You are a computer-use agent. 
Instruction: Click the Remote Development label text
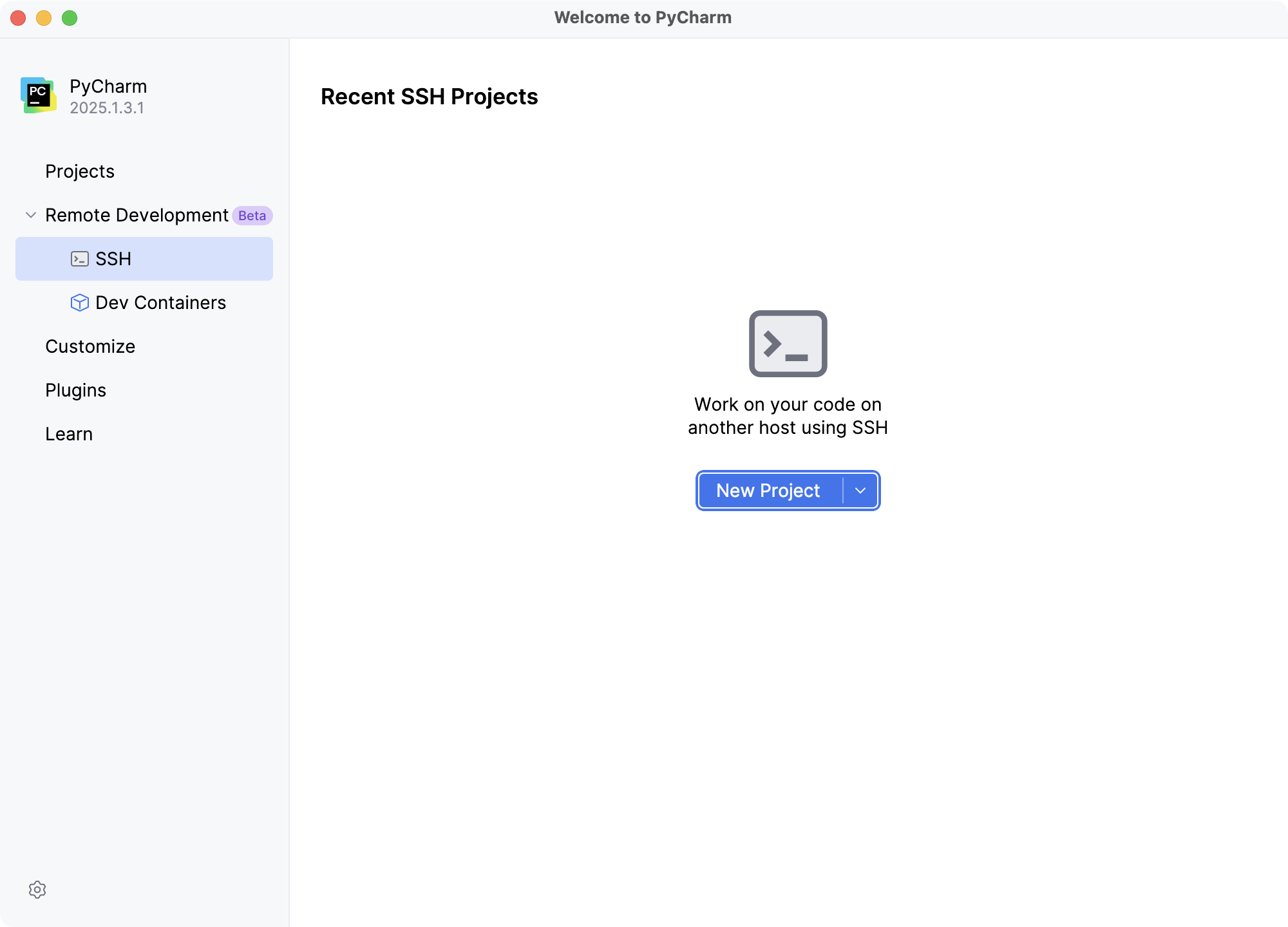click(x=136, y=215)
